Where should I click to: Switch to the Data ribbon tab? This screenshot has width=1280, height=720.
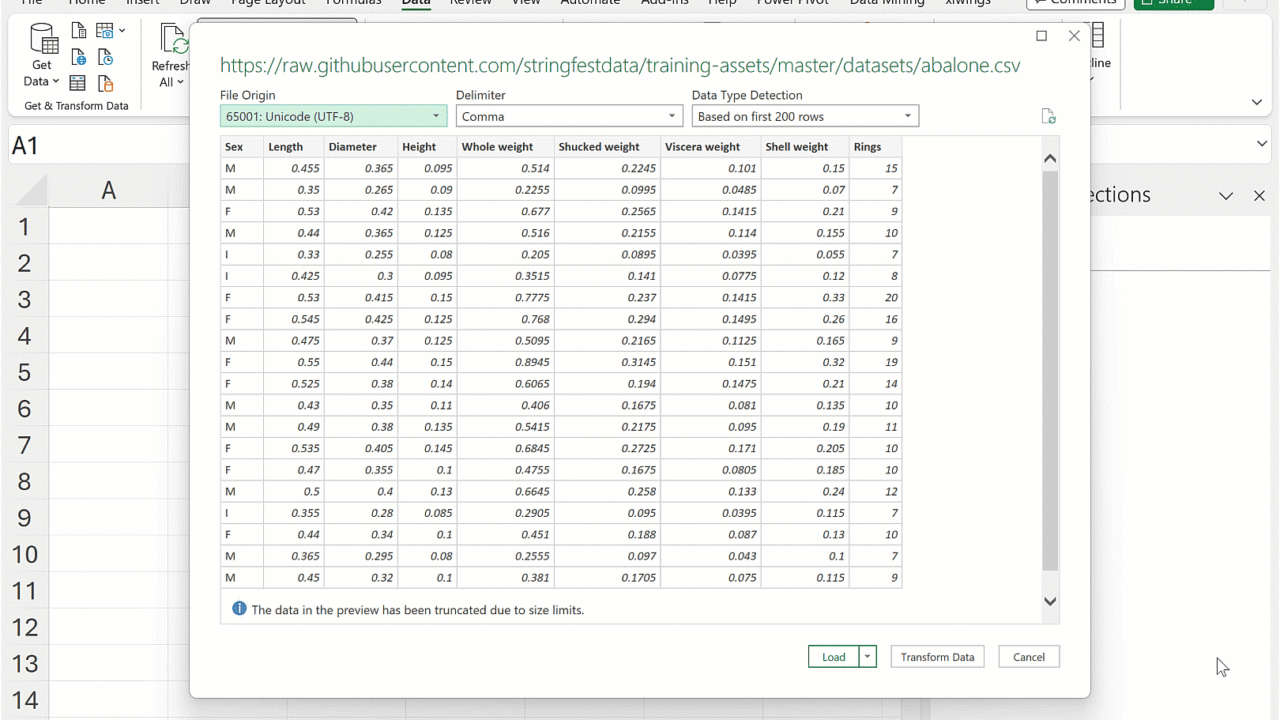coord(416,3)
